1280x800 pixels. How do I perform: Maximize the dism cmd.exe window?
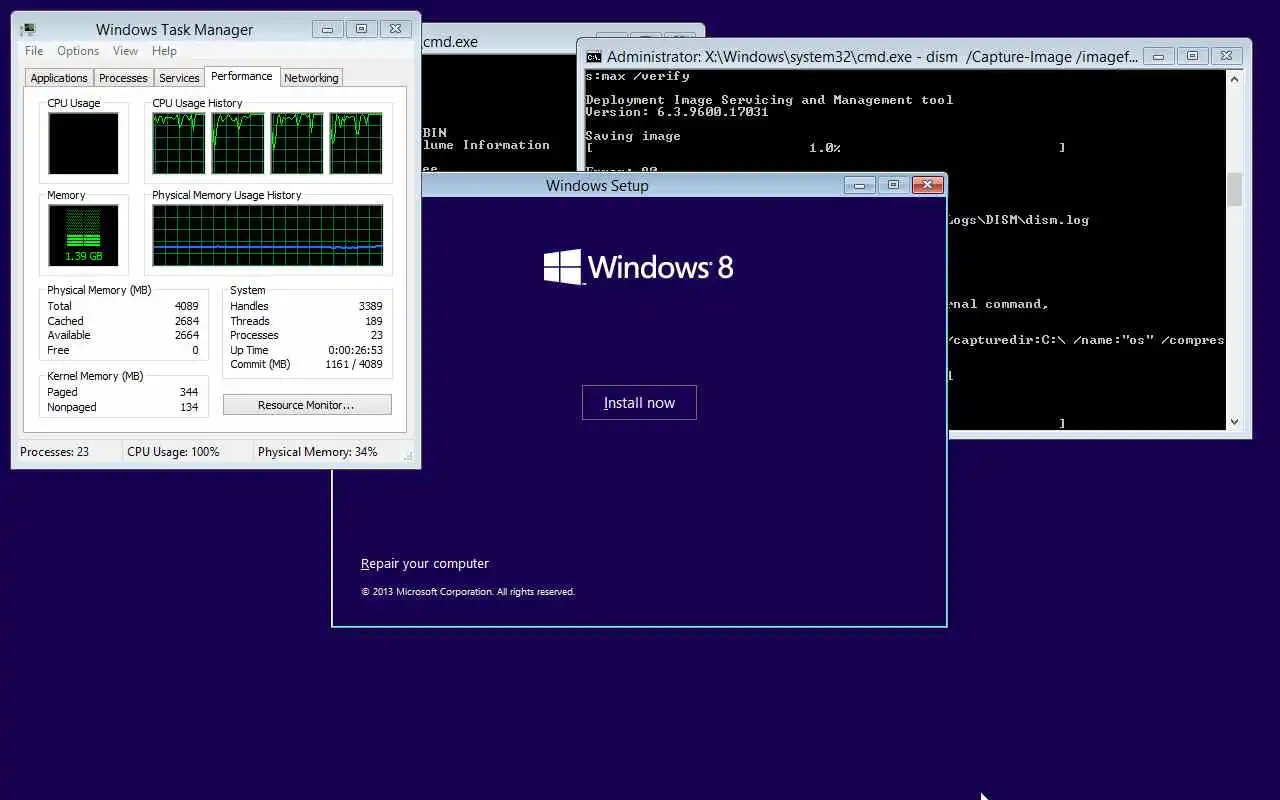[1192, 56]
